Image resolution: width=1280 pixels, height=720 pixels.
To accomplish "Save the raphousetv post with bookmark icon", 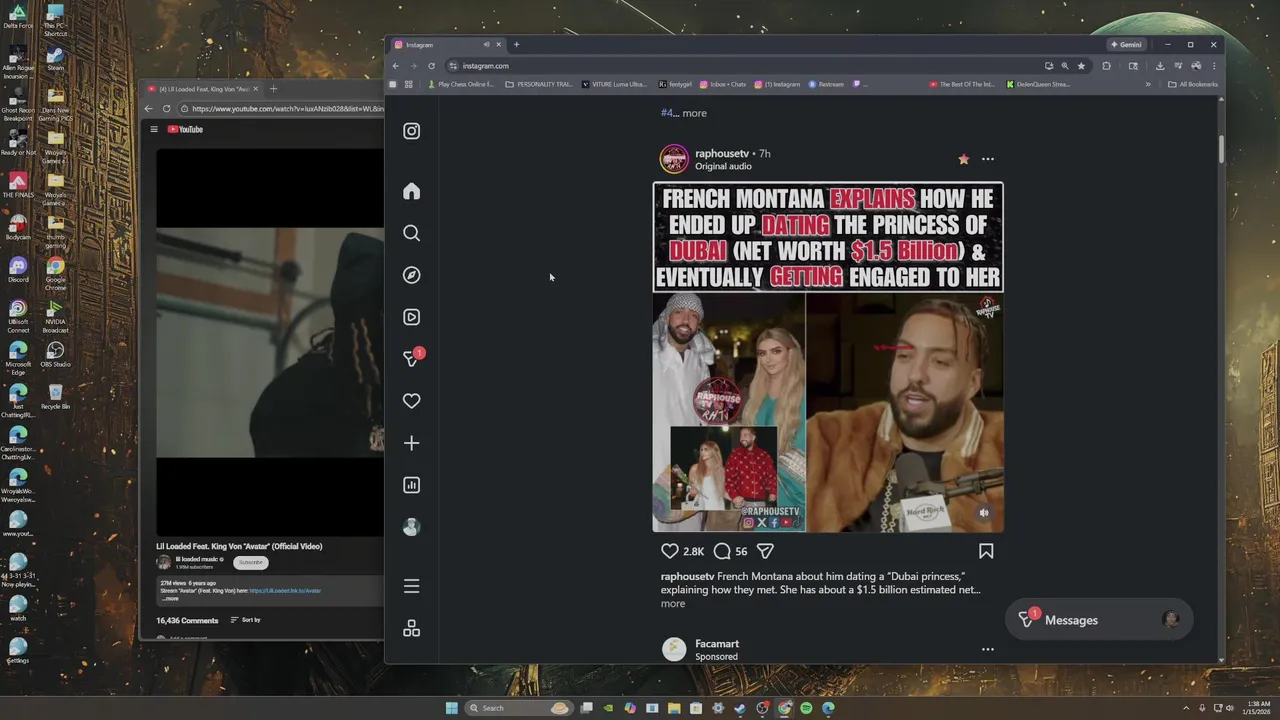I will click(x=986, y=551).
